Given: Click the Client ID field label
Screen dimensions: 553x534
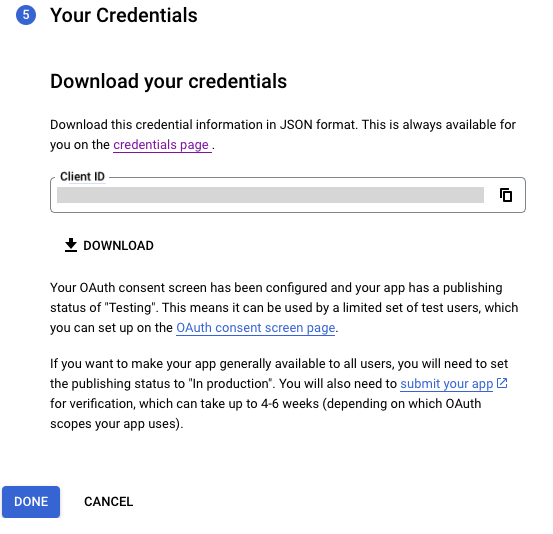Looking at the screenshot, I should pos(83,176).
